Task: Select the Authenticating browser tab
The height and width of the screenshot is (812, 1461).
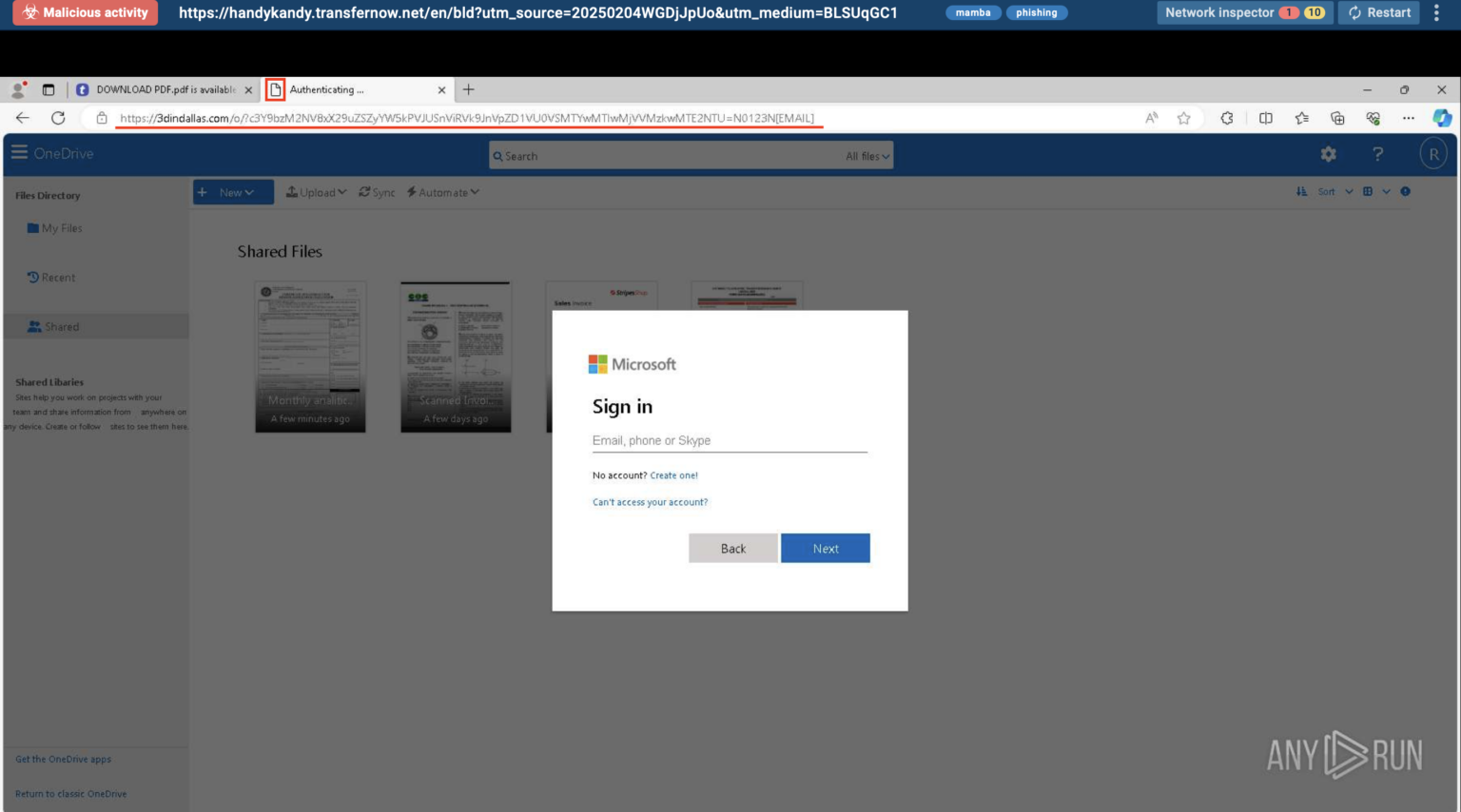Action: coord(357,89)
